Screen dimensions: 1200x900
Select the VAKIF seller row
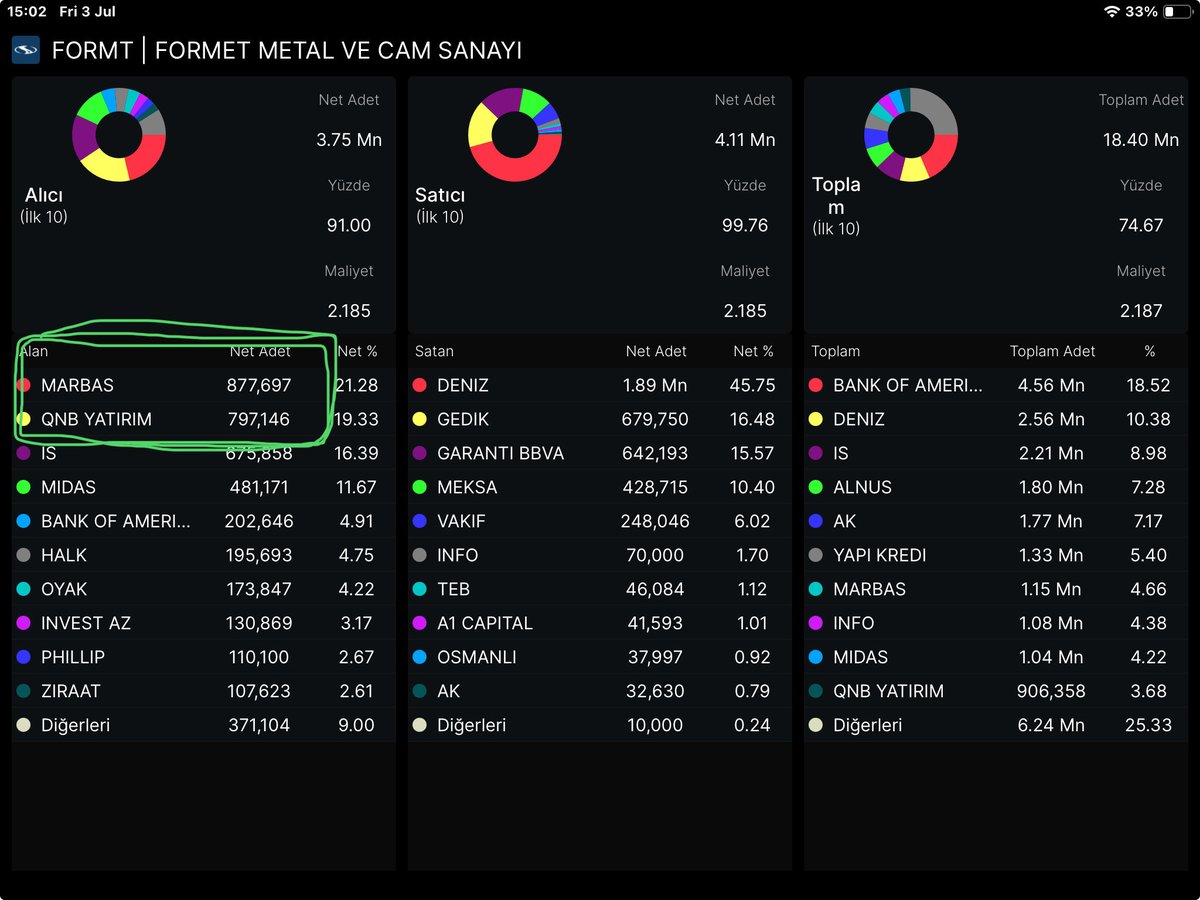click(600, 521)
